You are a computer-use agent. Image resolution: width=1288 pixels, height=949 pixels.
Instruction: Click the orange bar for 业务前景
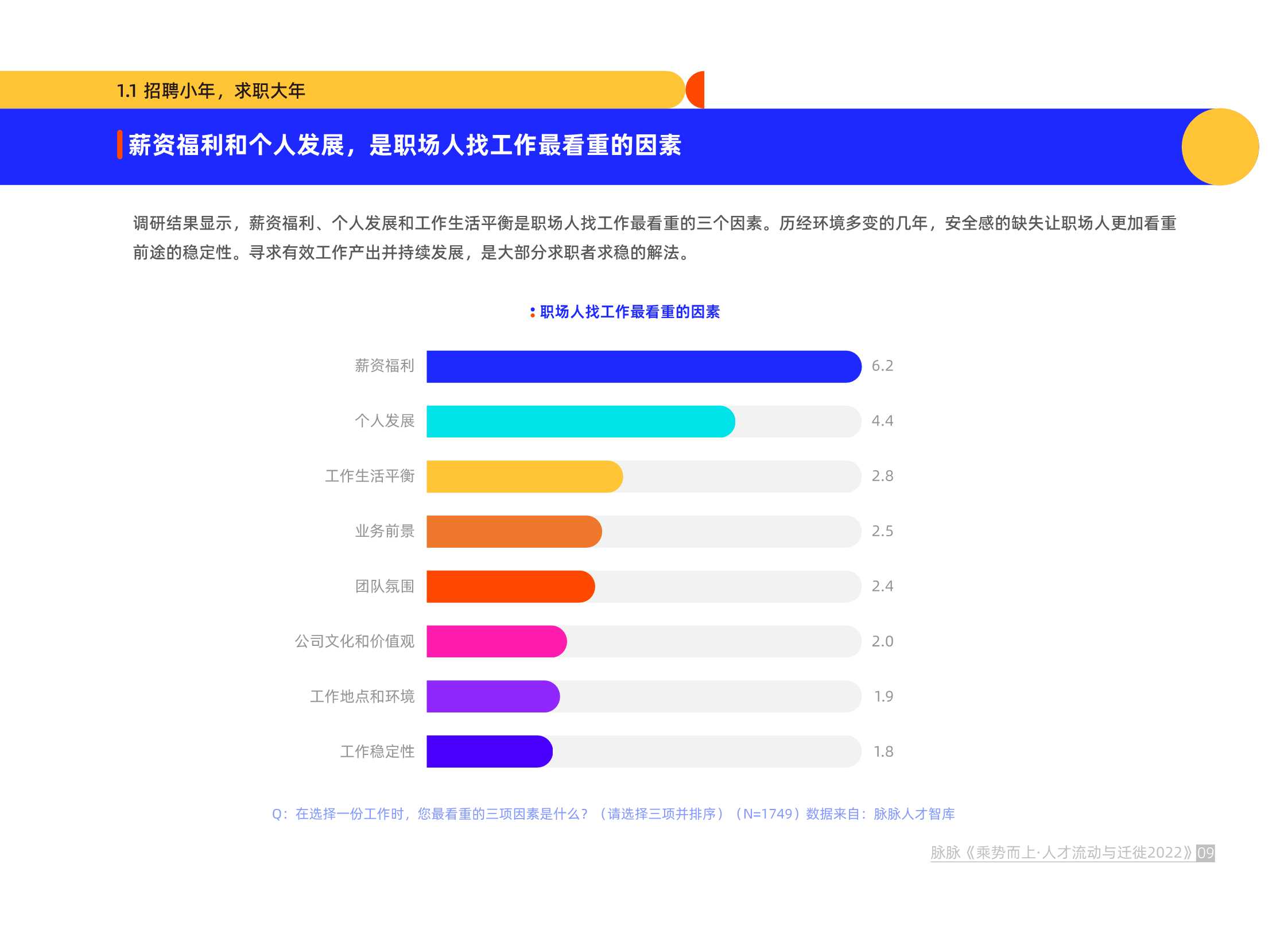tap(514, 532)
